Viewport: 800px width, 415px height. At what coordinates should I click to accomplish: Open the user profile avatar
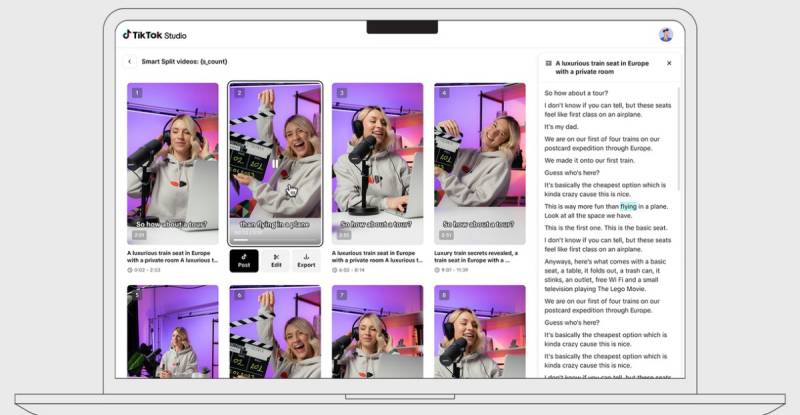665,35
